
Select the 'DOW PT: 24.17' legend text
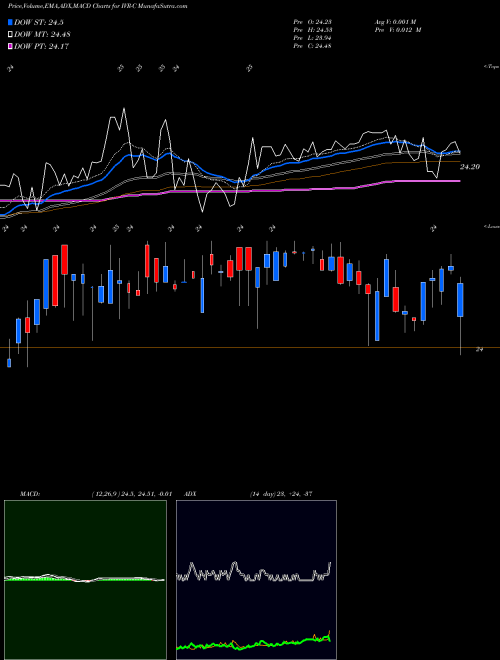click(41, 46)
